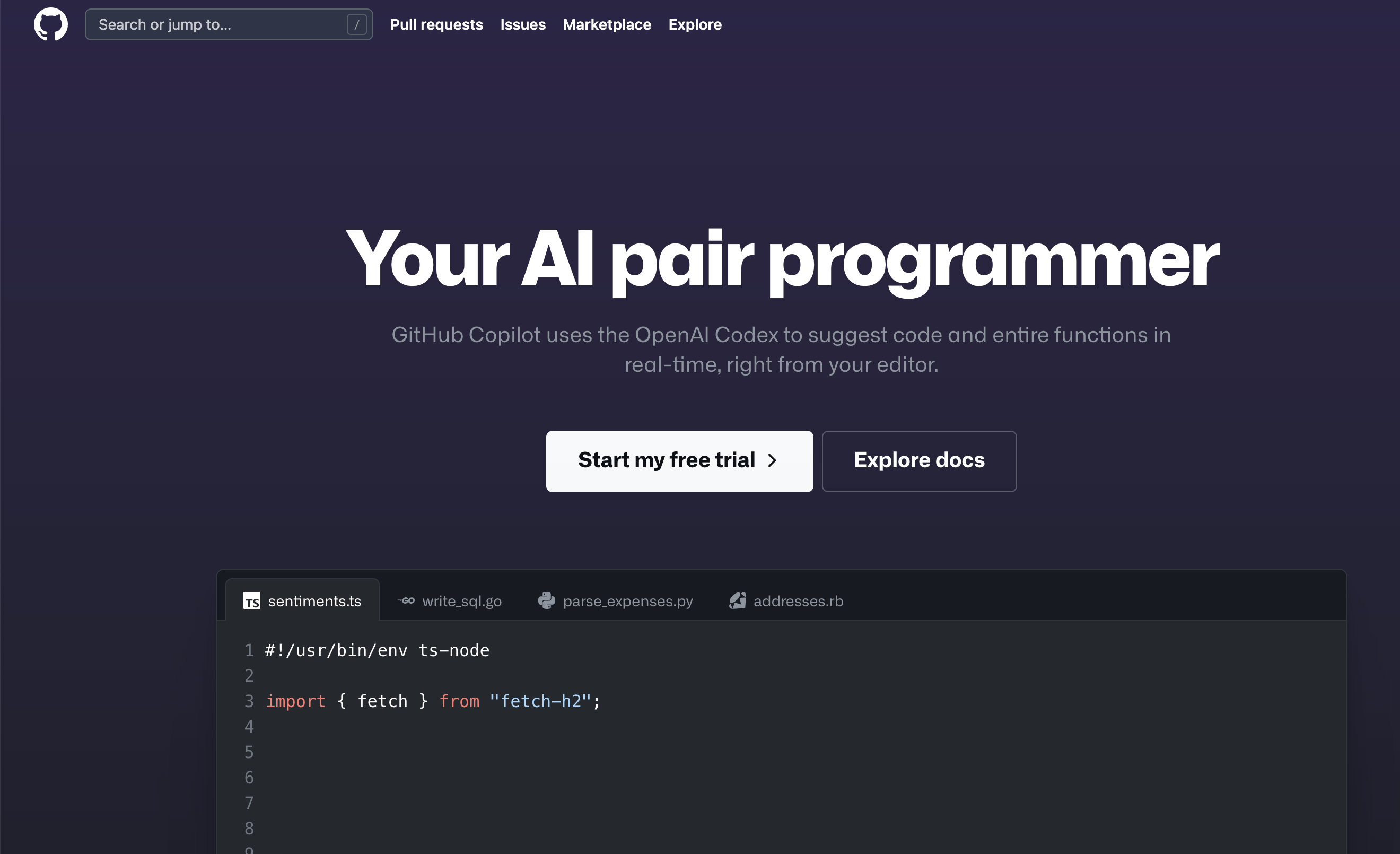Switch to the addresses.rb tab

tap(786, 600)
